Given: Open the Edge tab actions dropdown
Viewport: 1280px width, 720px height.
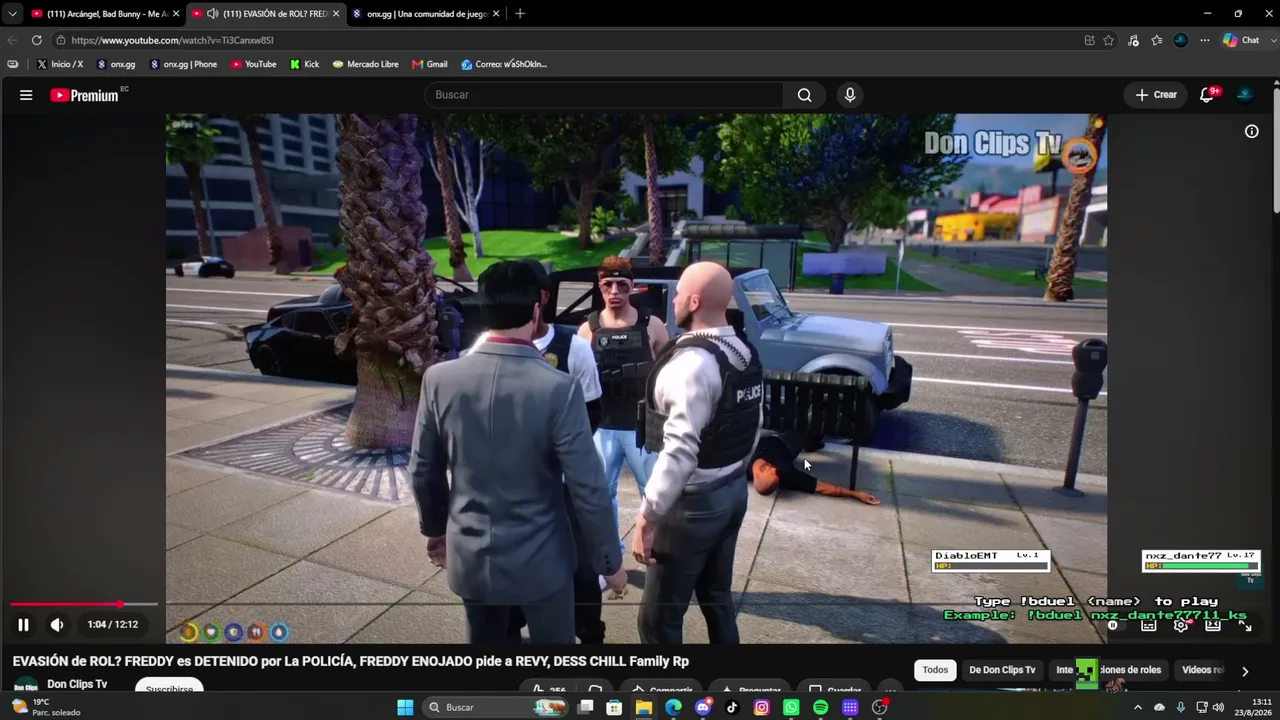Looking at the screenshot, I should click(12, 14).
